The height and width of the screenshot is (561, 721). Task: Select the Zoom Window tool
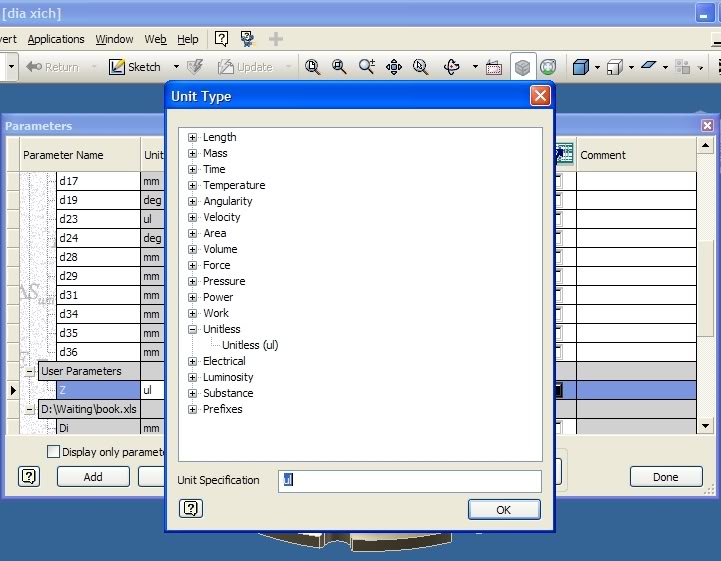click(339, 67)
